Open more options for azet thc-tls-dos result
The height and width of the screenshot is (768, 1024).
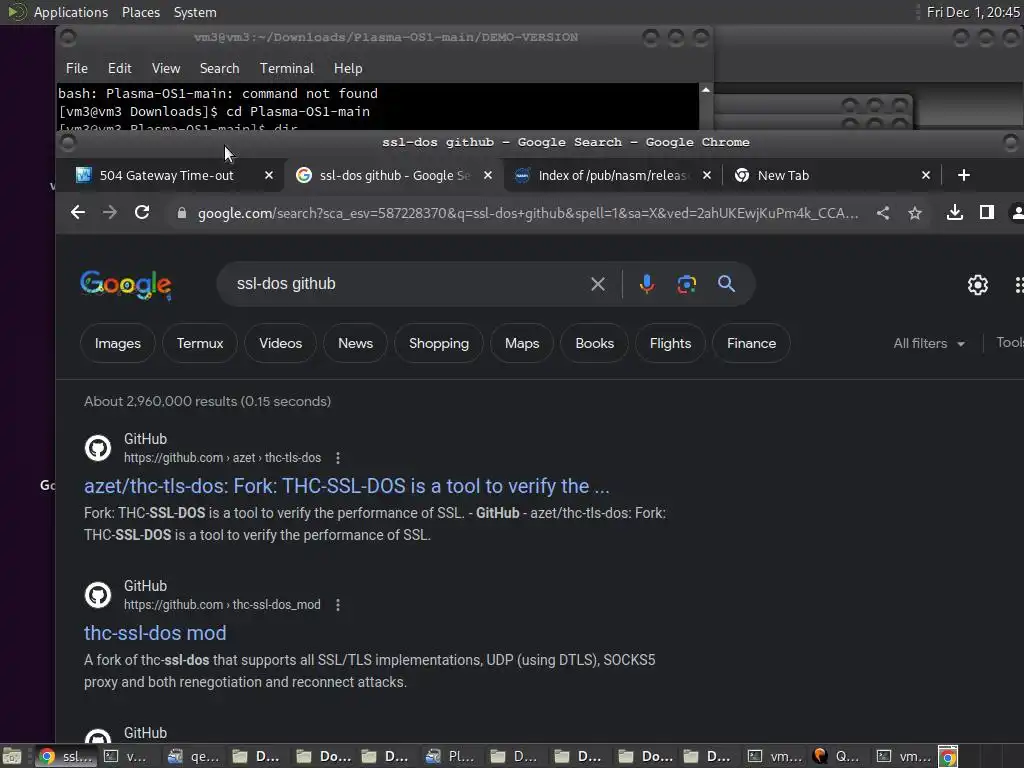click(338, 458)
